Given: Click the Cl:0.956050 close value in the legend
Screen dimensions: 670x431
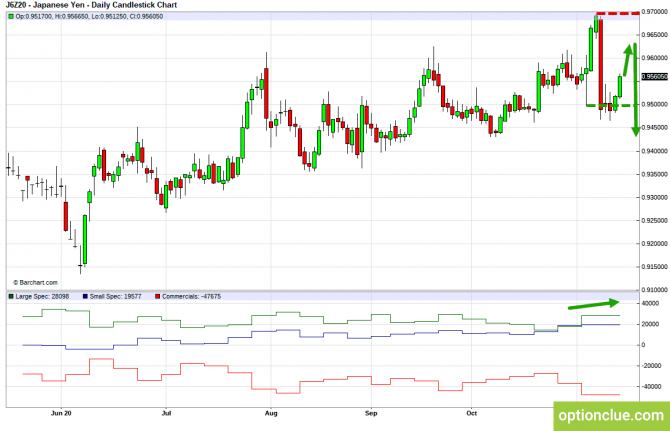Looking at the screenshot, I should point(145,16).
